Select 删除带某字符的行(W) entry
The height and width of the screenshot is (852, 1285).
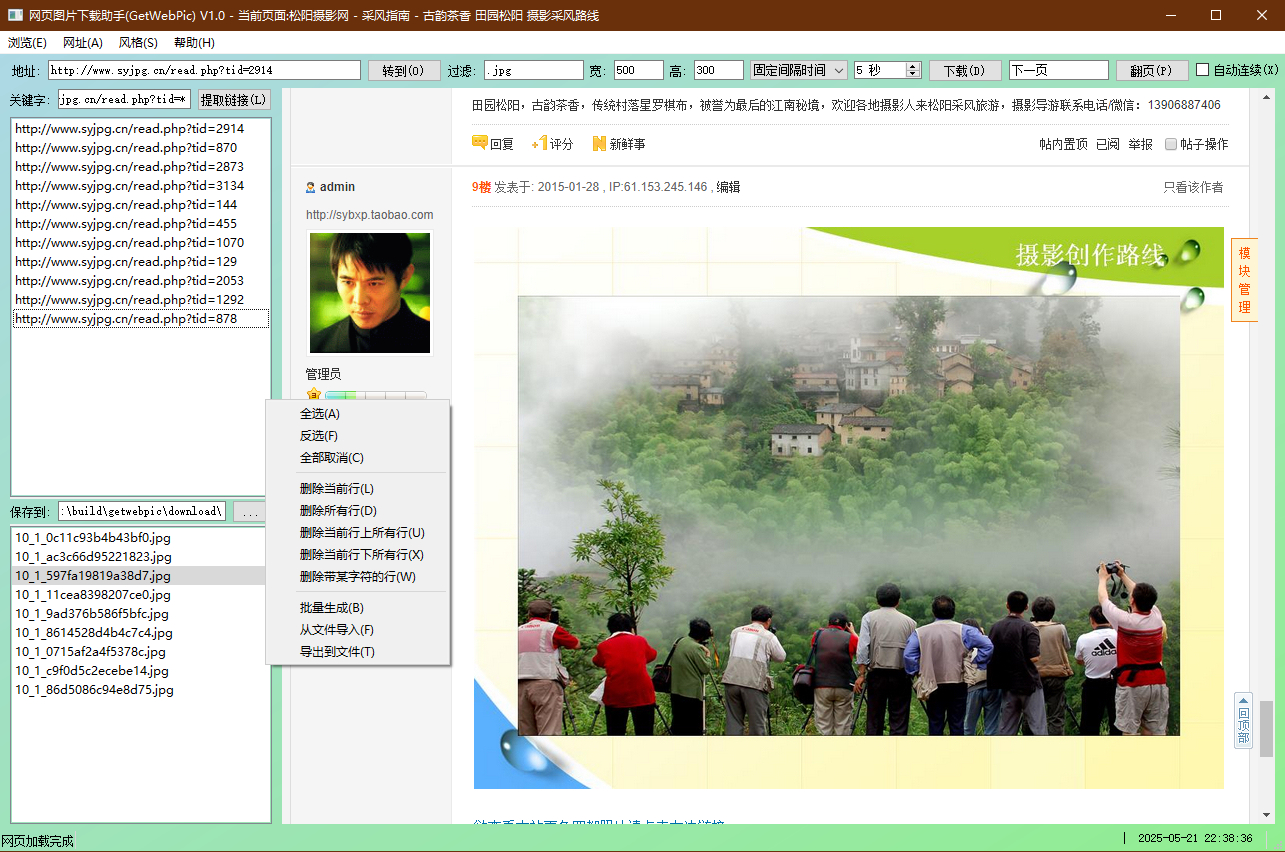coord(358,577)
